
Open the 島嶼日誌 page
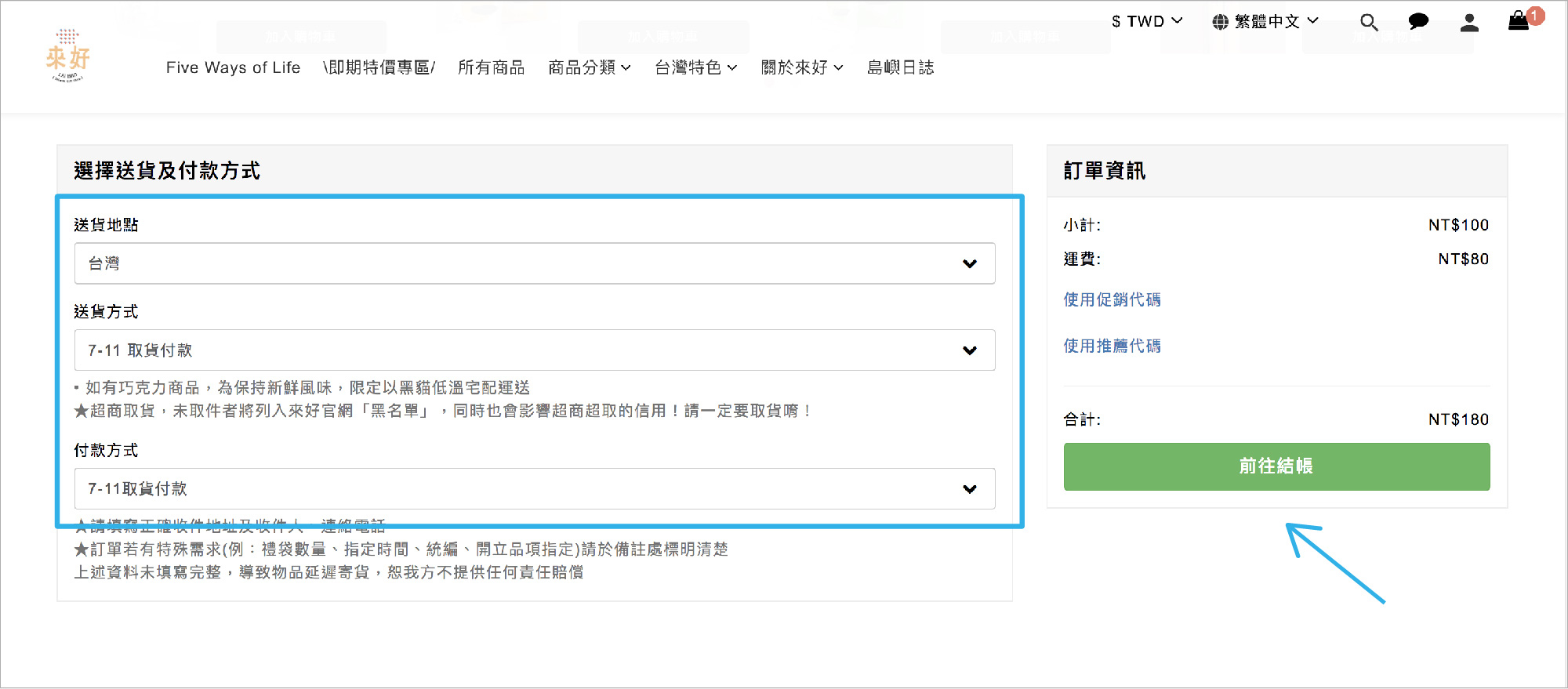[x=900, y=67]
